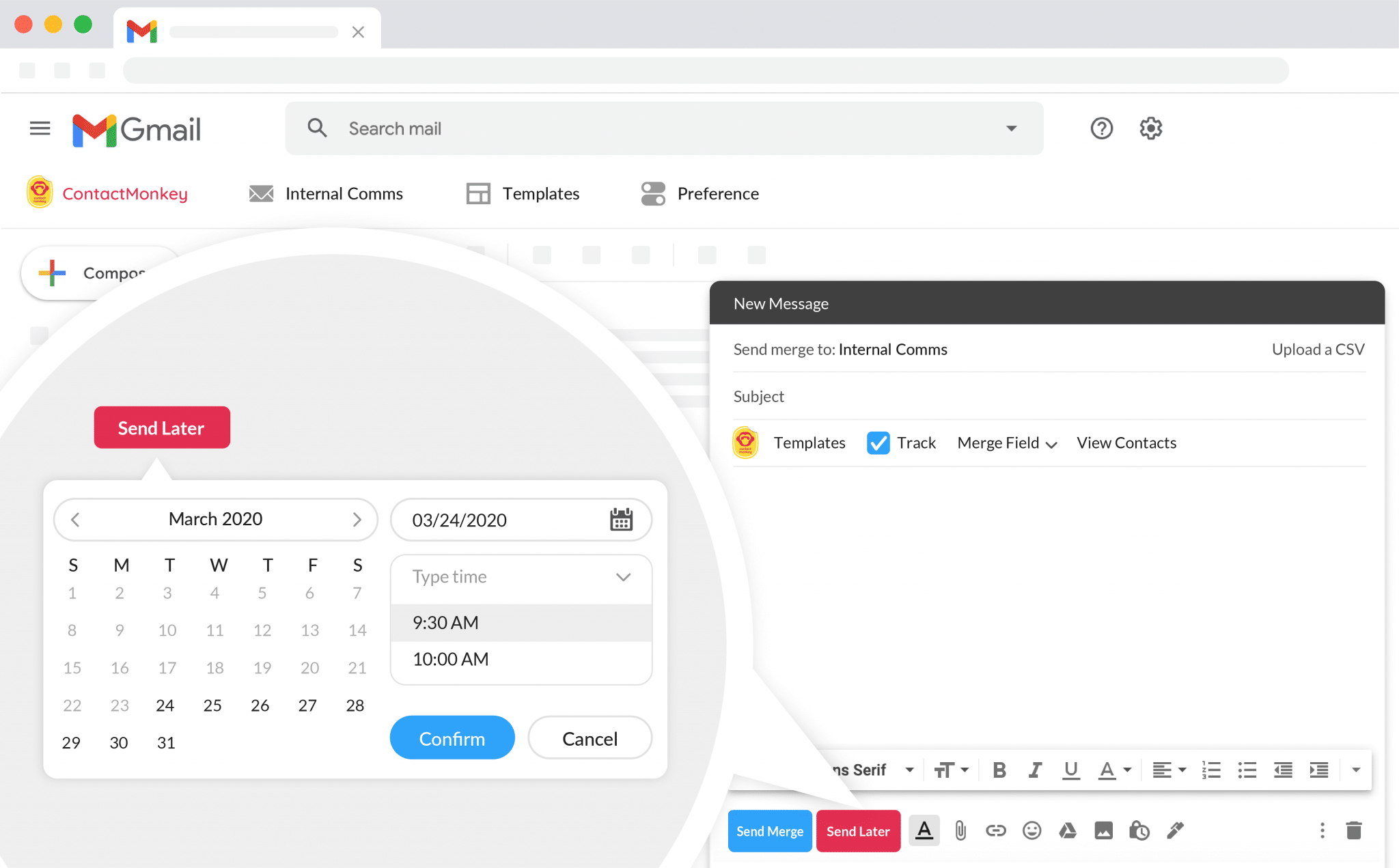Insert emoji icon in composer
Image resolution: width=1399 pixels, height=868 pixels.
coord(1031,830)
